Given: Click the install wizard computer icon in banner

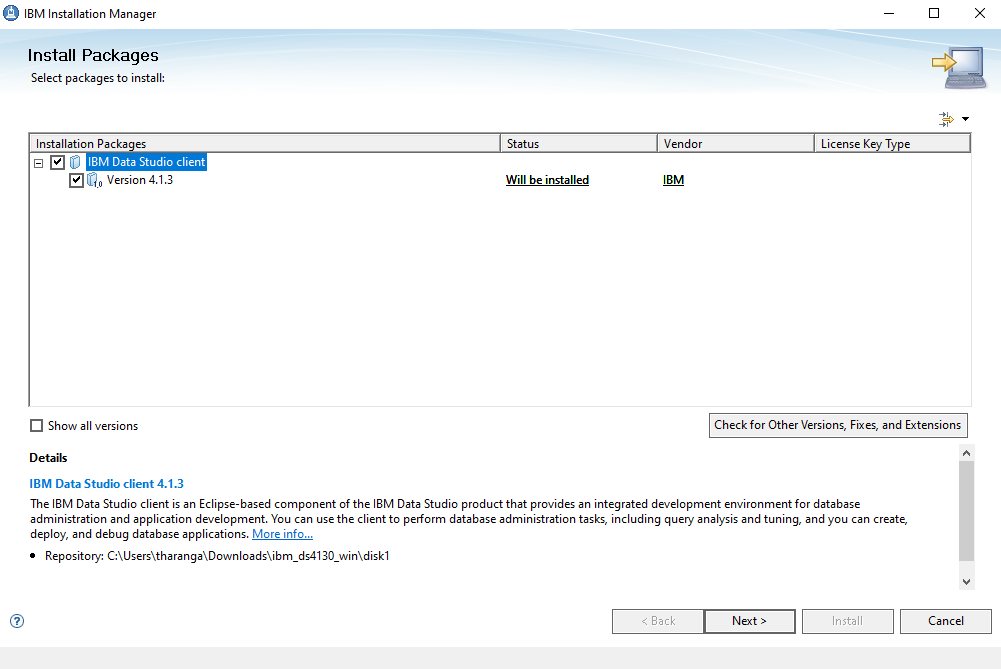Looking at the screenshot, I should tap(958, 67).
